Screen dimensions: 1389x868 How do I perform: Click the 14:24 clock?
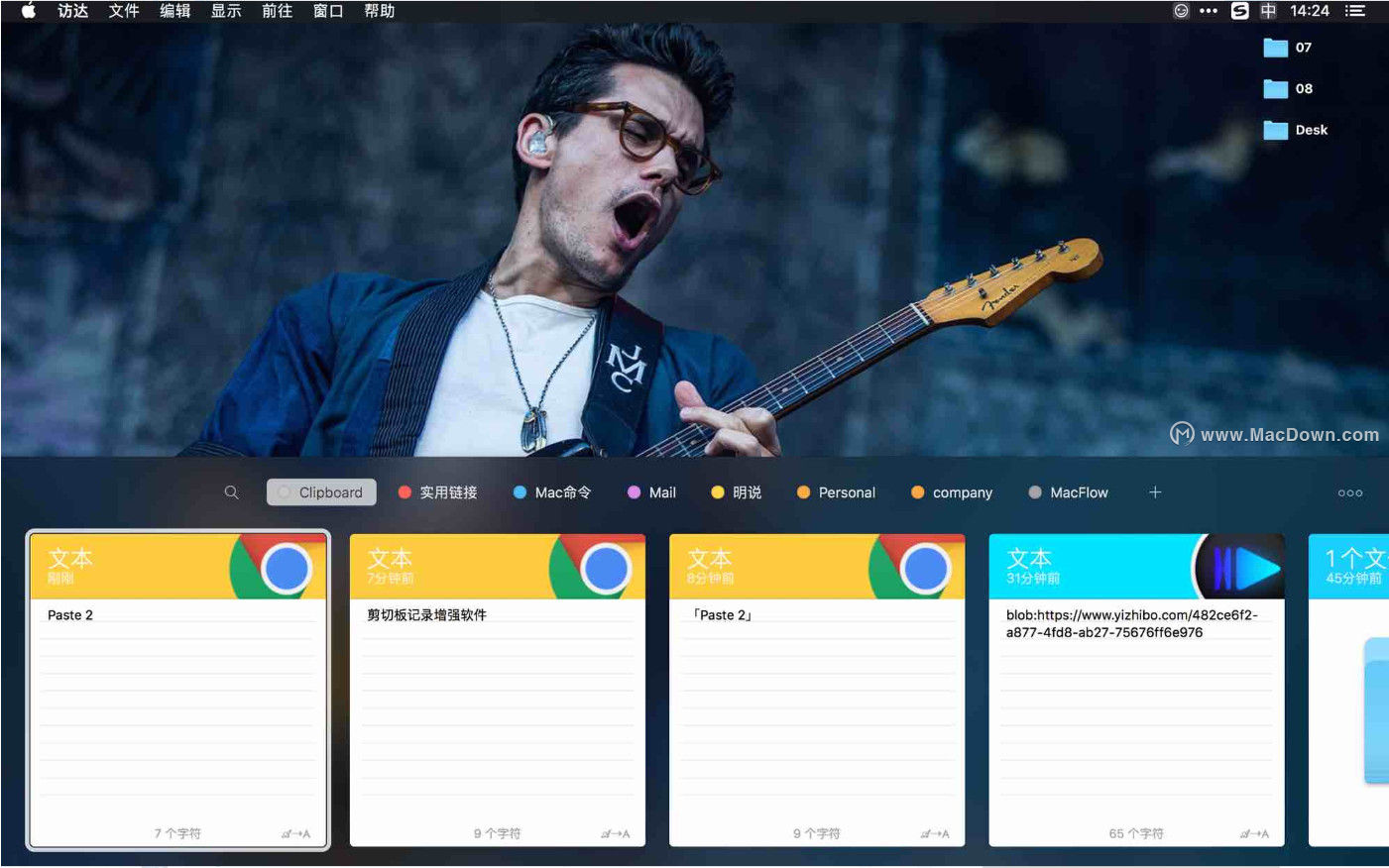pyautogui.click(x=1310, y=11)
